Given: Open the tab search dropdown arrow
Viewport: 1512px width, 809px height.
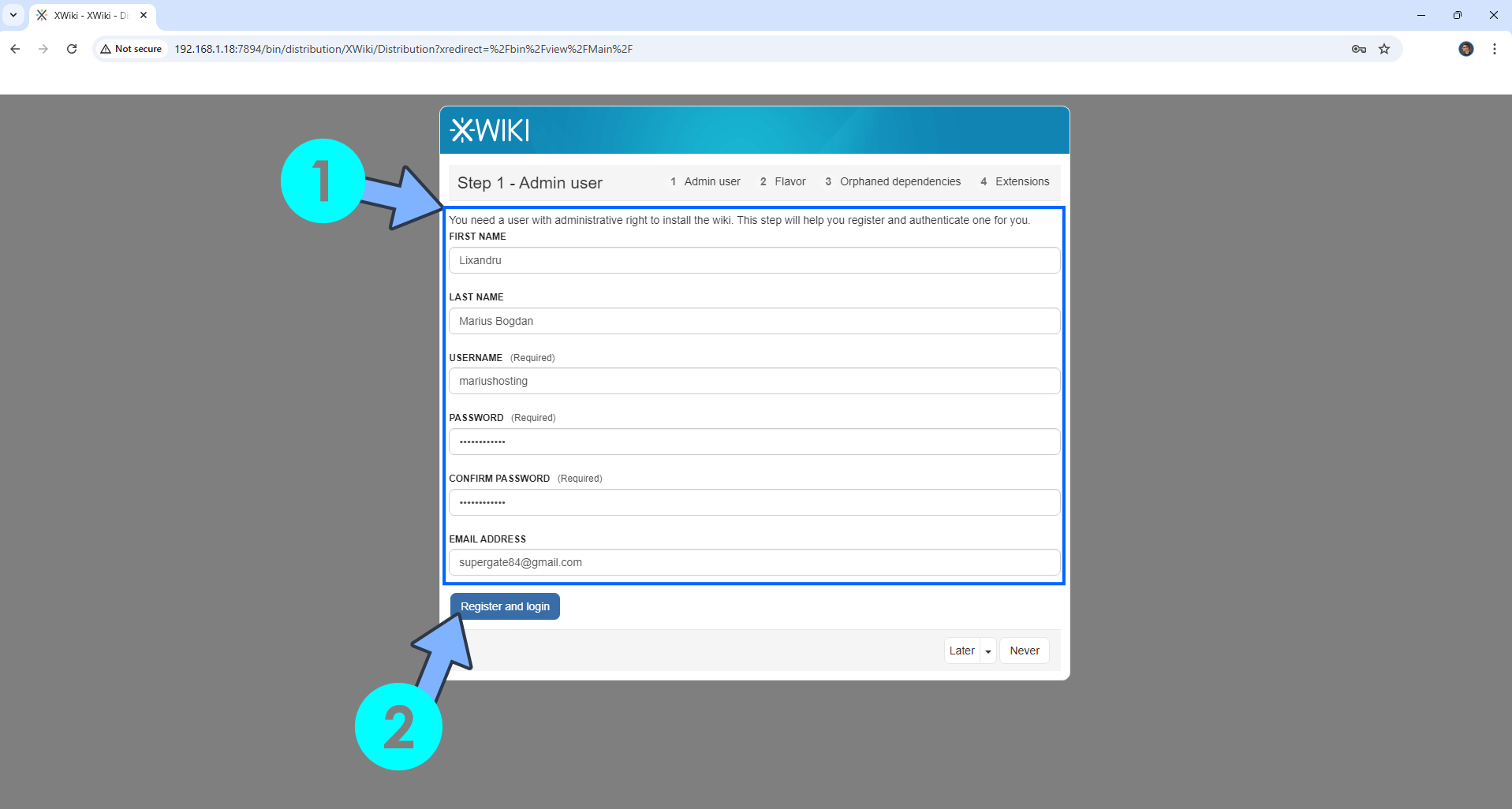Looking at the screenshot, I should 13,15.
